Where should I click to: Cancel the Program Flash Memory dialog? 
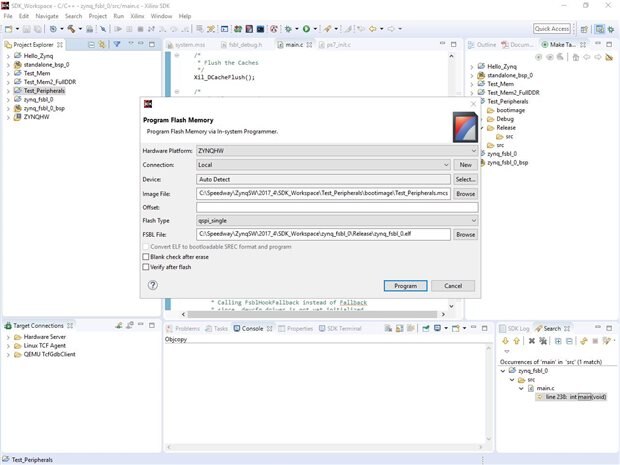(452, 285)
